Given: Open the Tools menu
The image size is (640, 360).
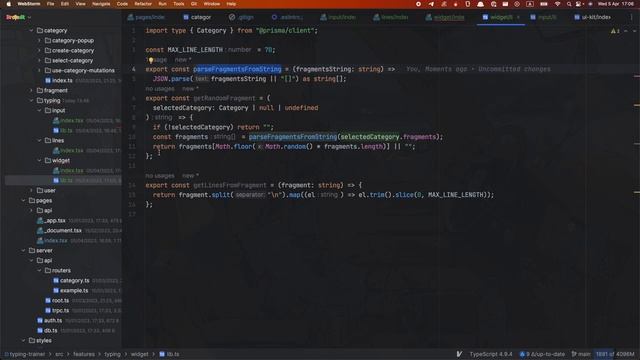Looking at the screenshot, I should pyautogui.click(x=179, y=4).
